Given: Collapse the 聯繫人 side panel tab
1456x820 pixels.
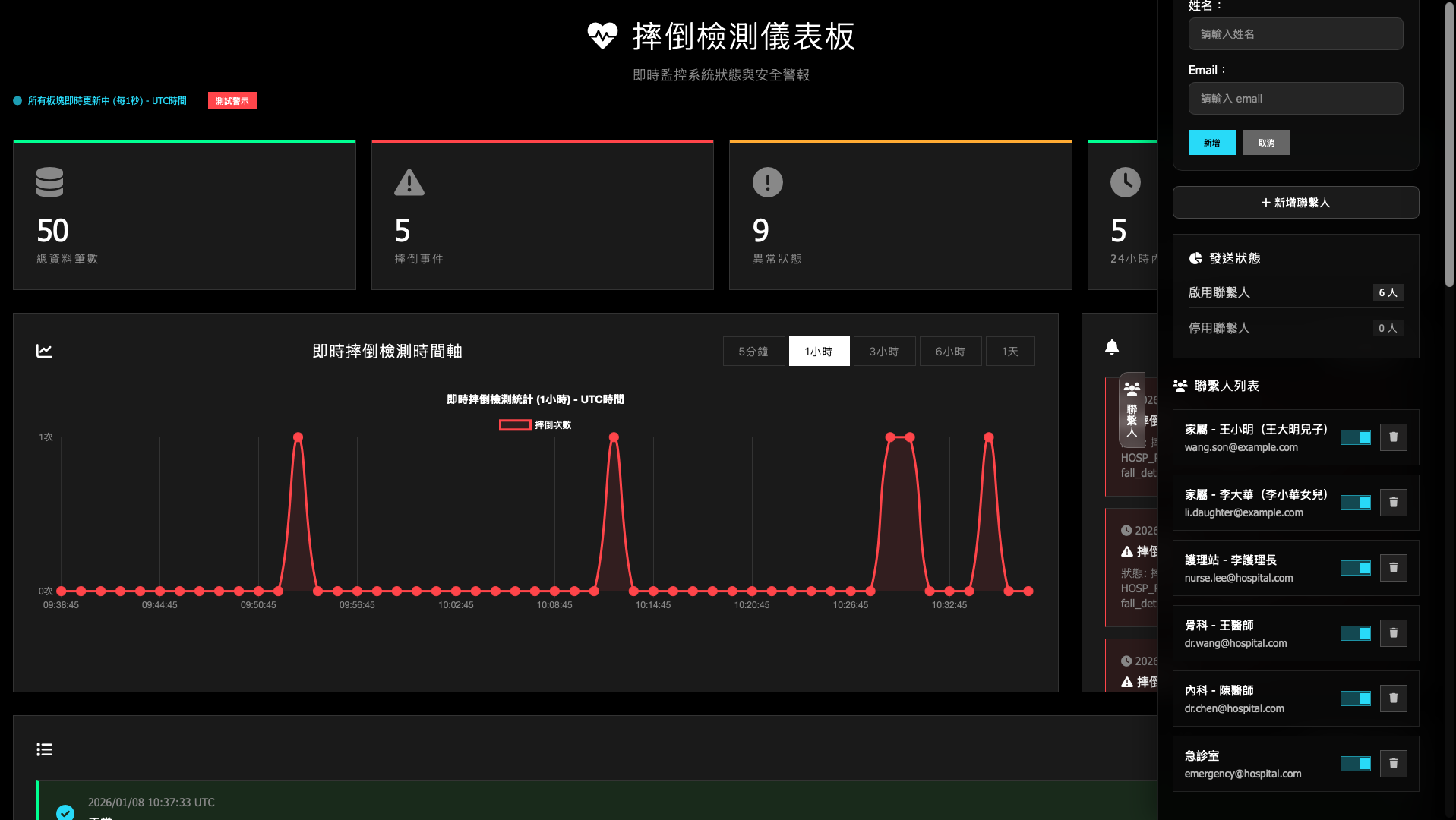Looking at the screenshot, I should coord(1132,410).
